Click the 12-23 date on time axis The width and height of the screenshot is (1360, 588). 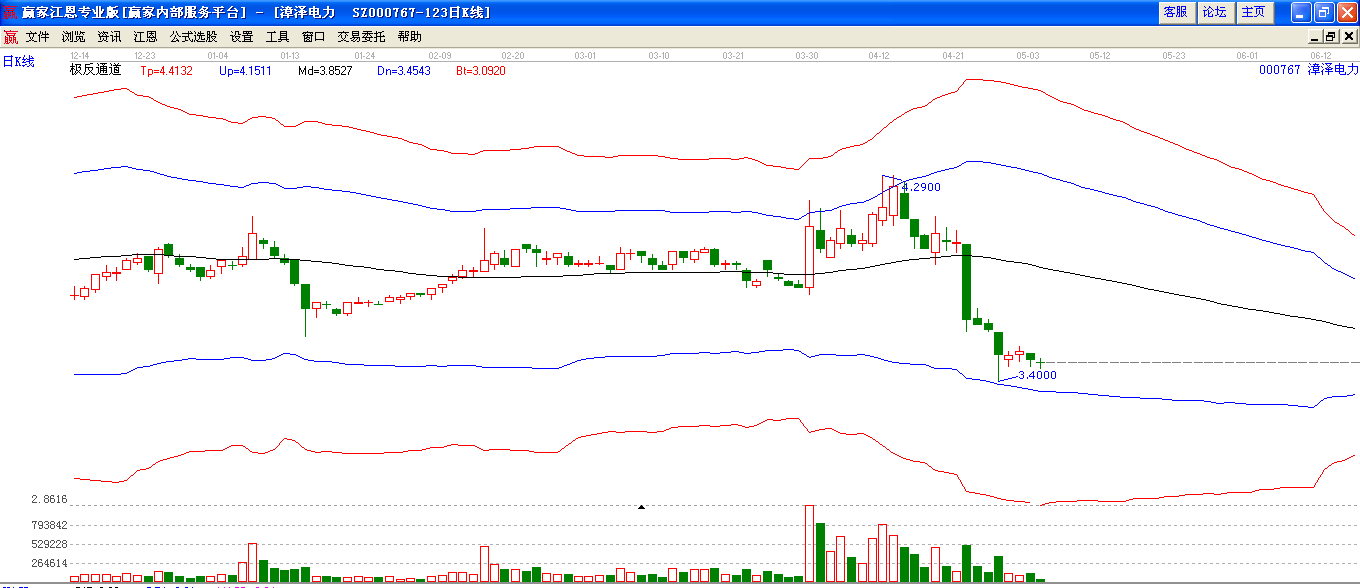click(145, 55)
